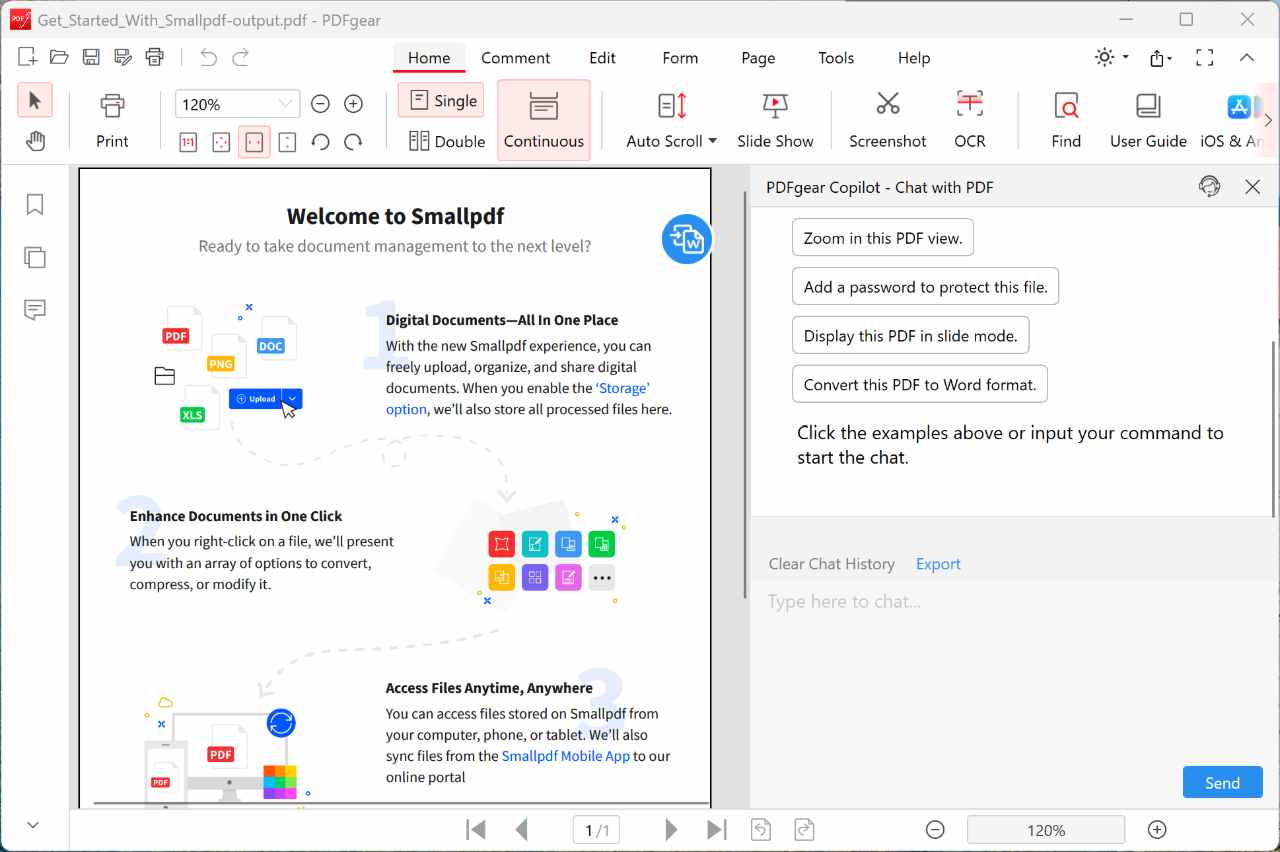Toggle Continuous scrolling mode
1280x852 pixels.
click(544, 120)
